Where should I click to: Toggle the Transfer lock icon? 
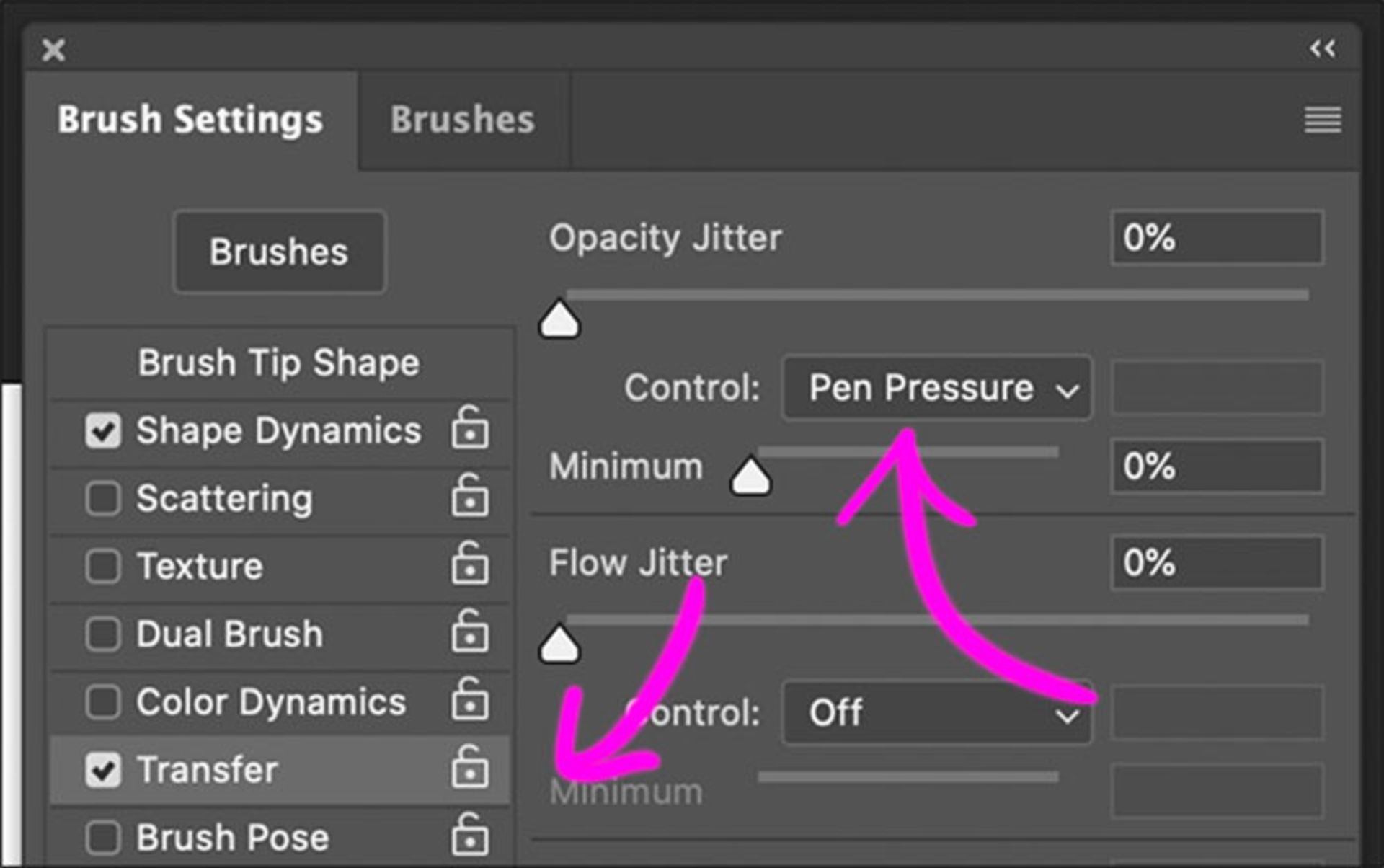(469, 767)
